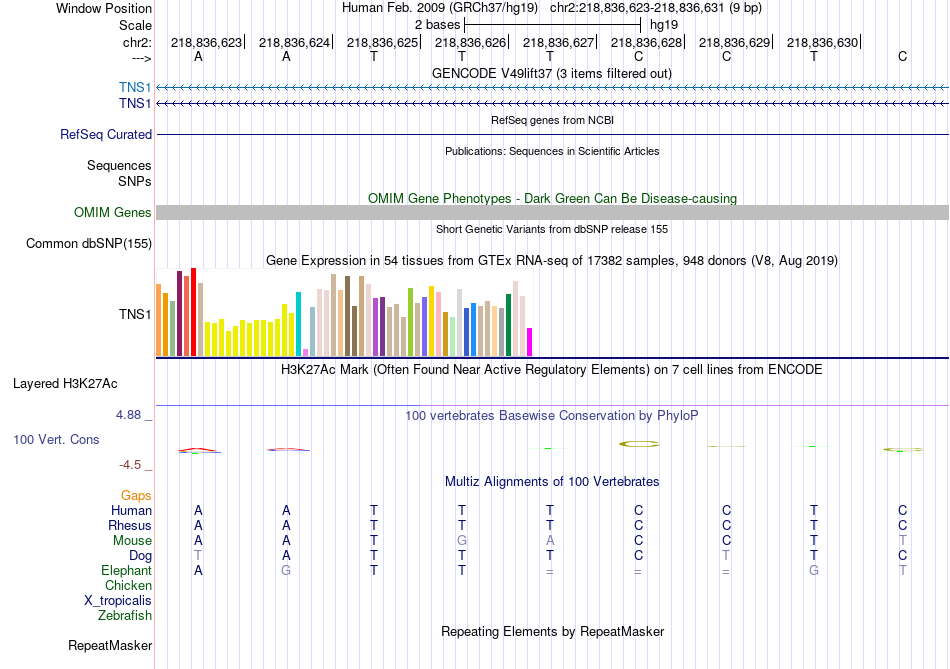Click the Mouse species row label
This screenshot has width=950, height=669.
[132, 541]
